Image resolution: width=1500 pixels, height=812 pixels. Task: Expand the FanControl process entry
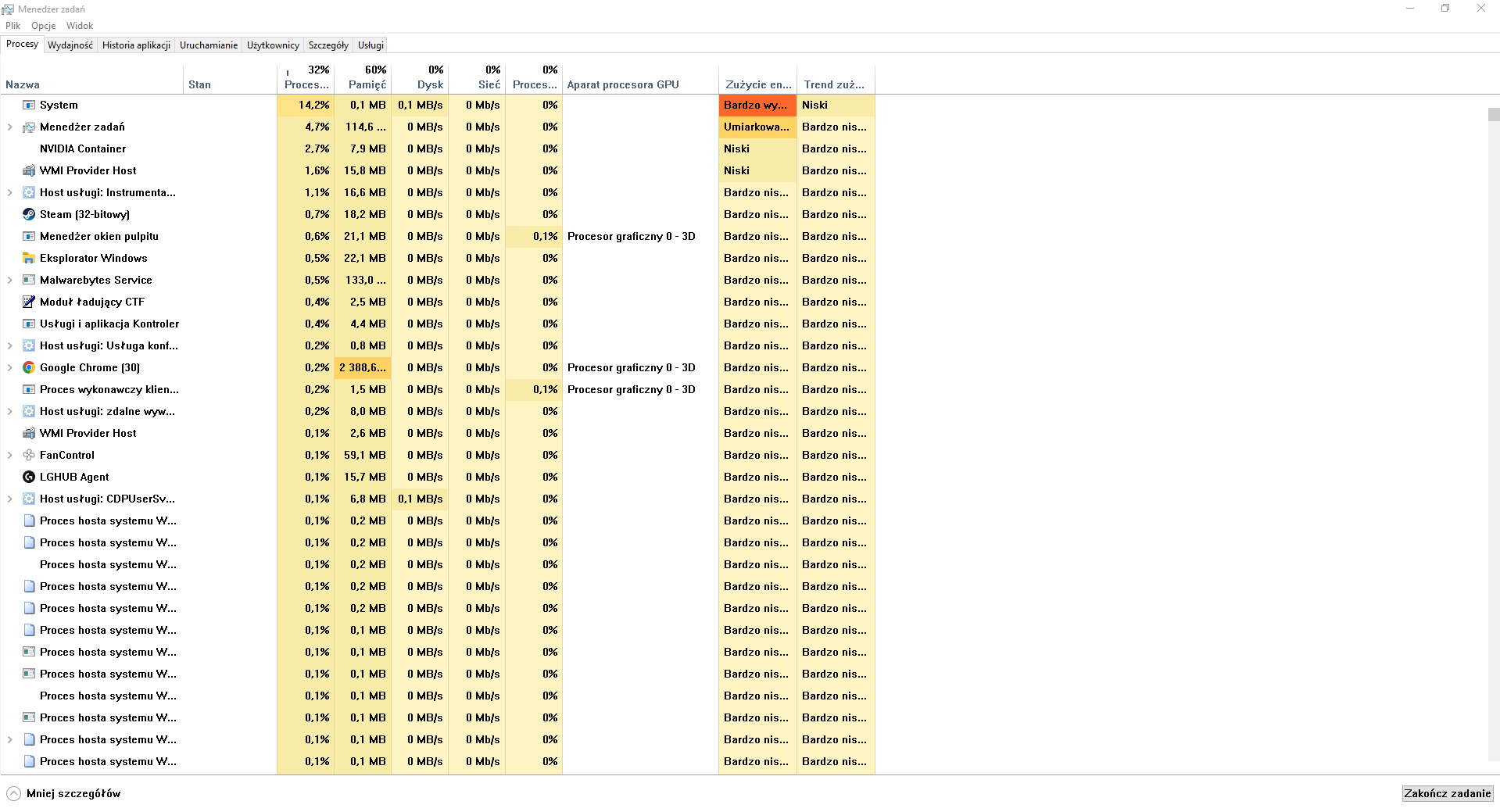pos(9,455)
